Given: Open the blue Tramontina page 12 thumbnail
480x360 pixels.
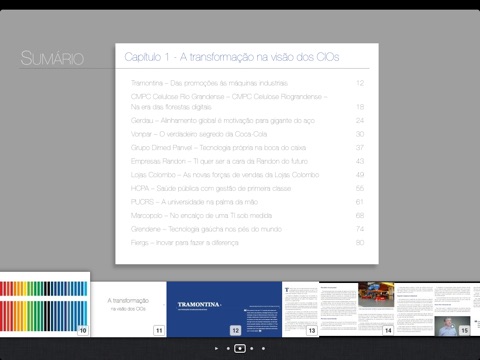Looking at the screenshot, I should pyautogui.click(x=224, y=309).
